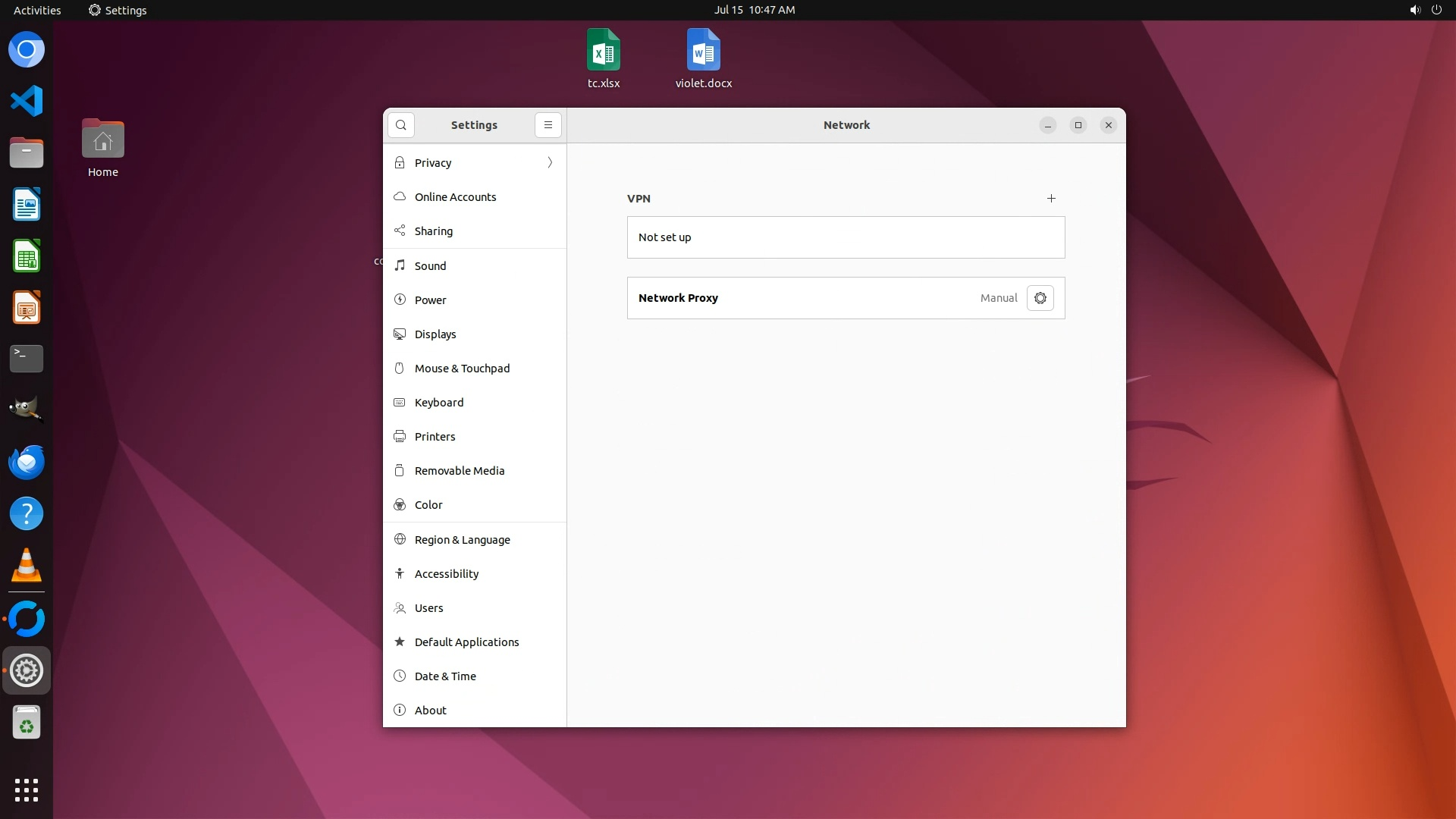Screen dimensions: 1456x819
Task: Open the date and time clock menu
Action: [754, 10]
